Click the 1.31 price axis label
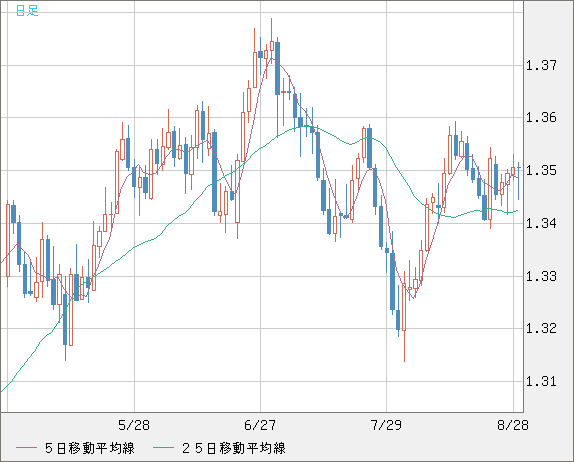The image size is (574, 462). (541, 381)
